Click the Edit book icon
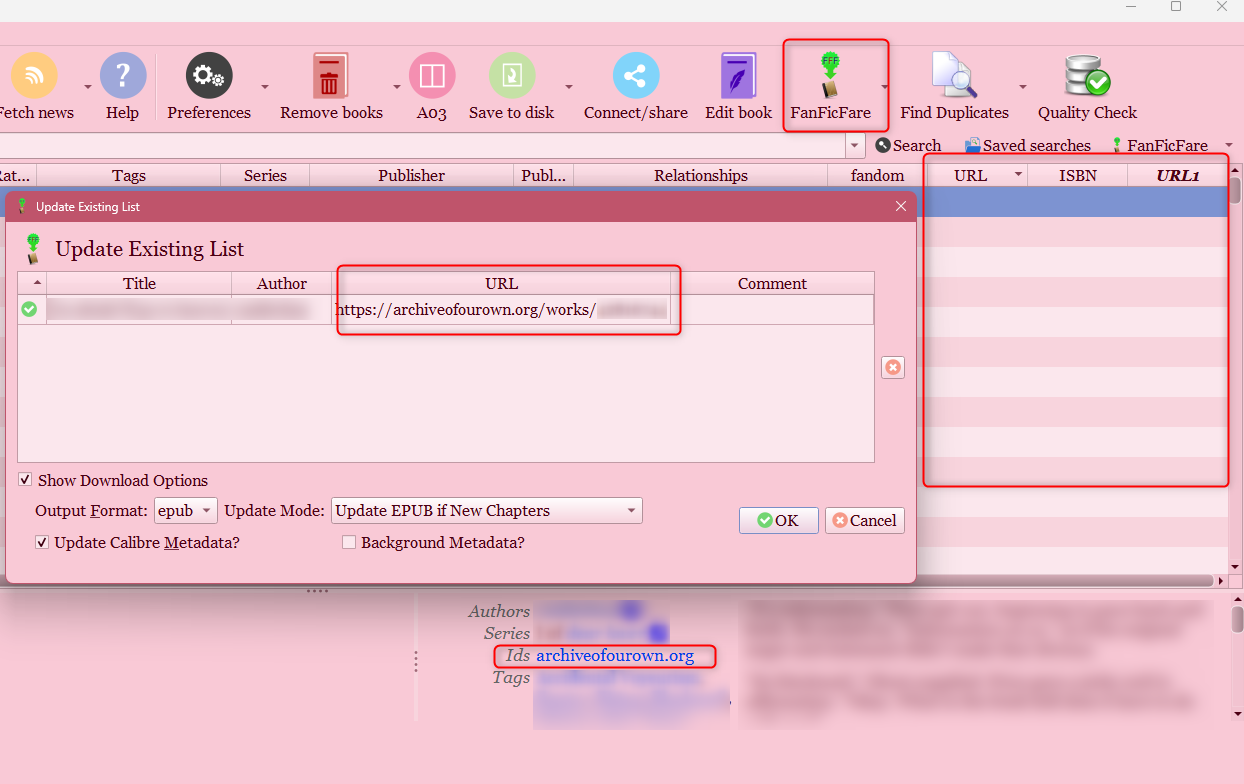1244x784 pixels. point(739,76)
